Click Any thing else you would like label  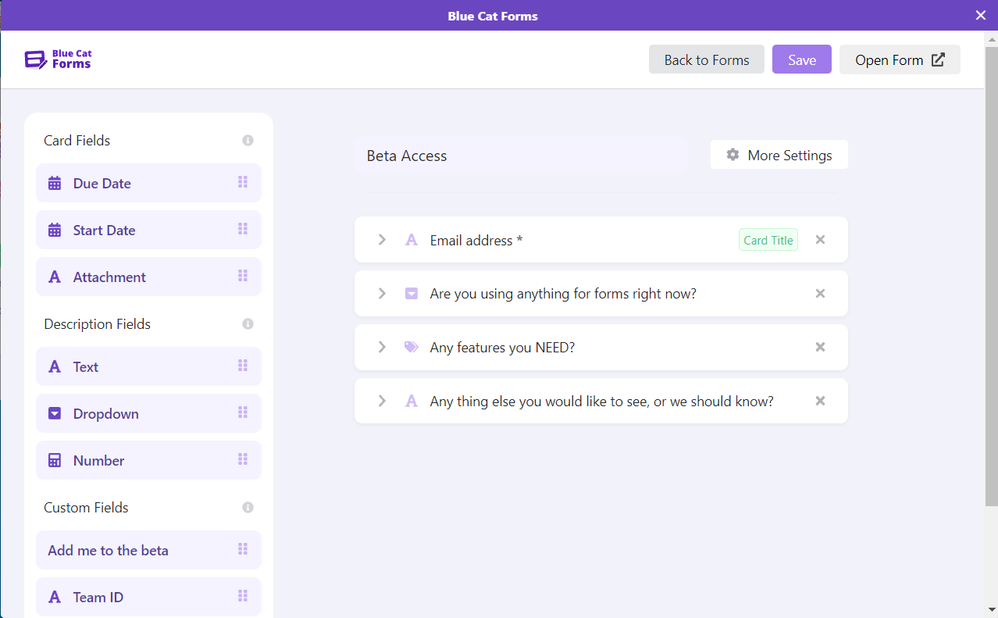[601, 402]
